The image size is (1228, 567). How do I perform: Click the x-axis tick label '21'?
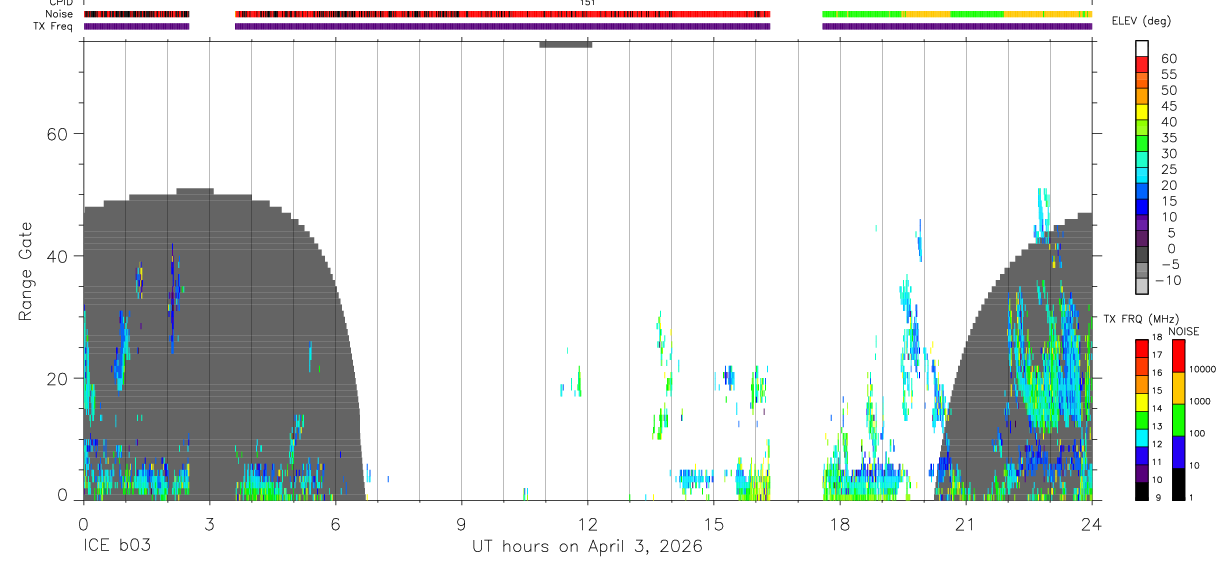[x=965, y=523]
